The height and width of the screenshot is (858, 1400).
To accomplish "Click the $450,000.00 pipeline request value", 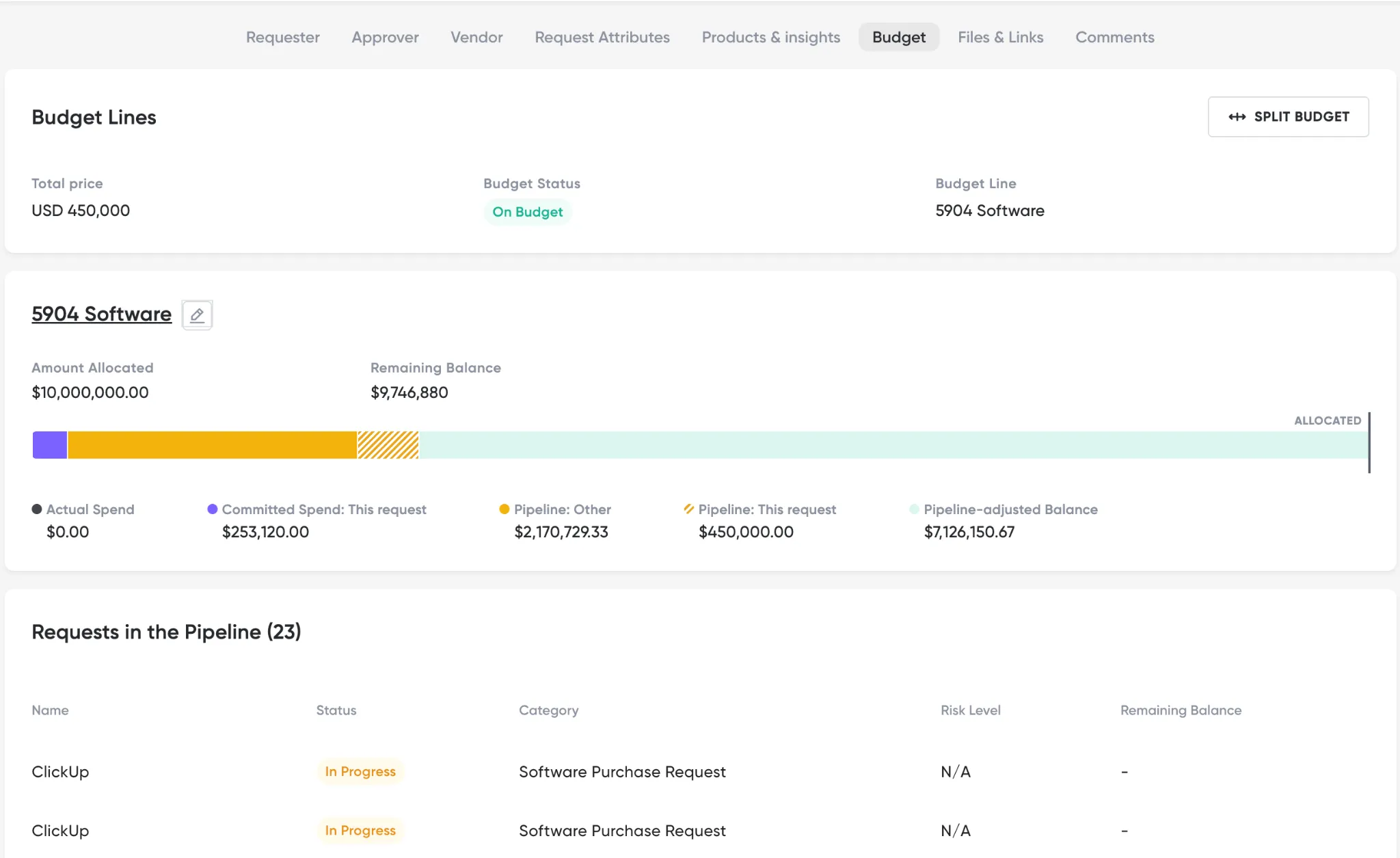I will coord(746,532).
